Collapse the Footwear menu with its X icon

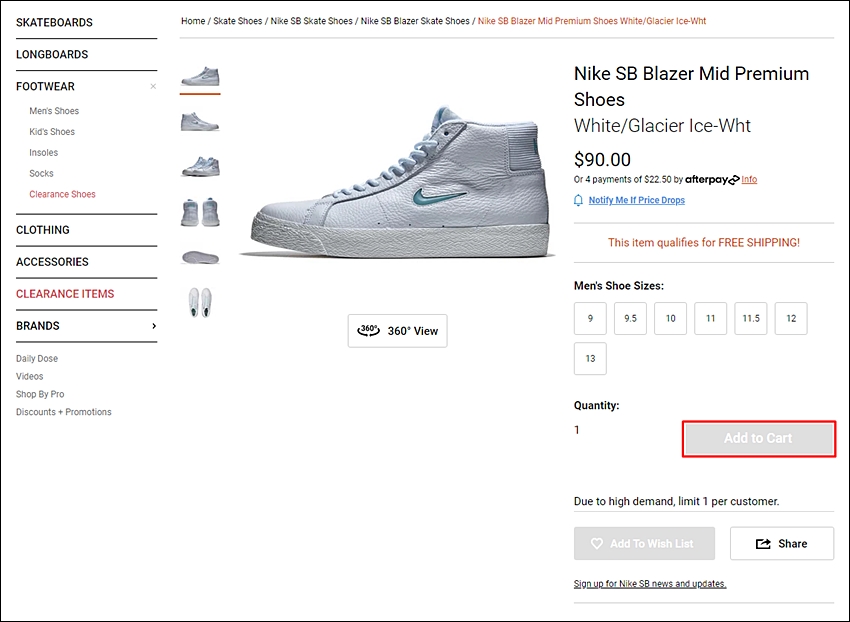153,86
